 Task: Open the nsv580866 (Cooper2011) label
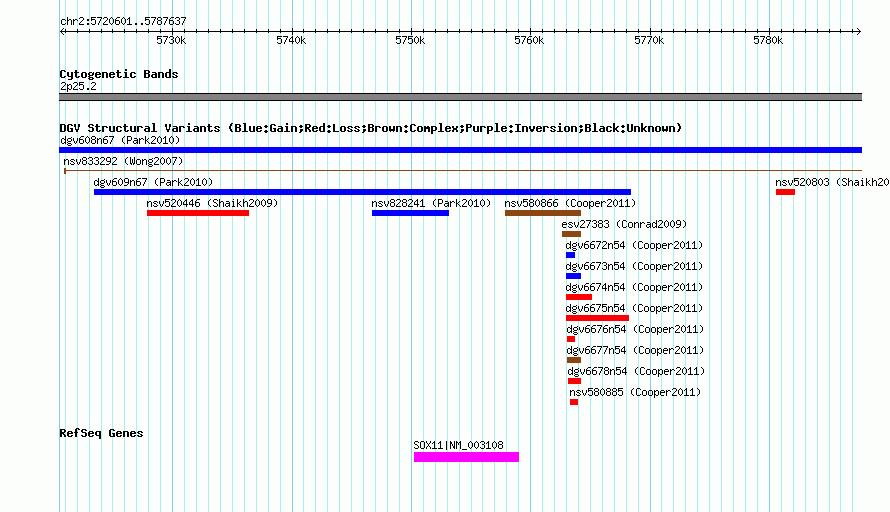pos(570,203)
